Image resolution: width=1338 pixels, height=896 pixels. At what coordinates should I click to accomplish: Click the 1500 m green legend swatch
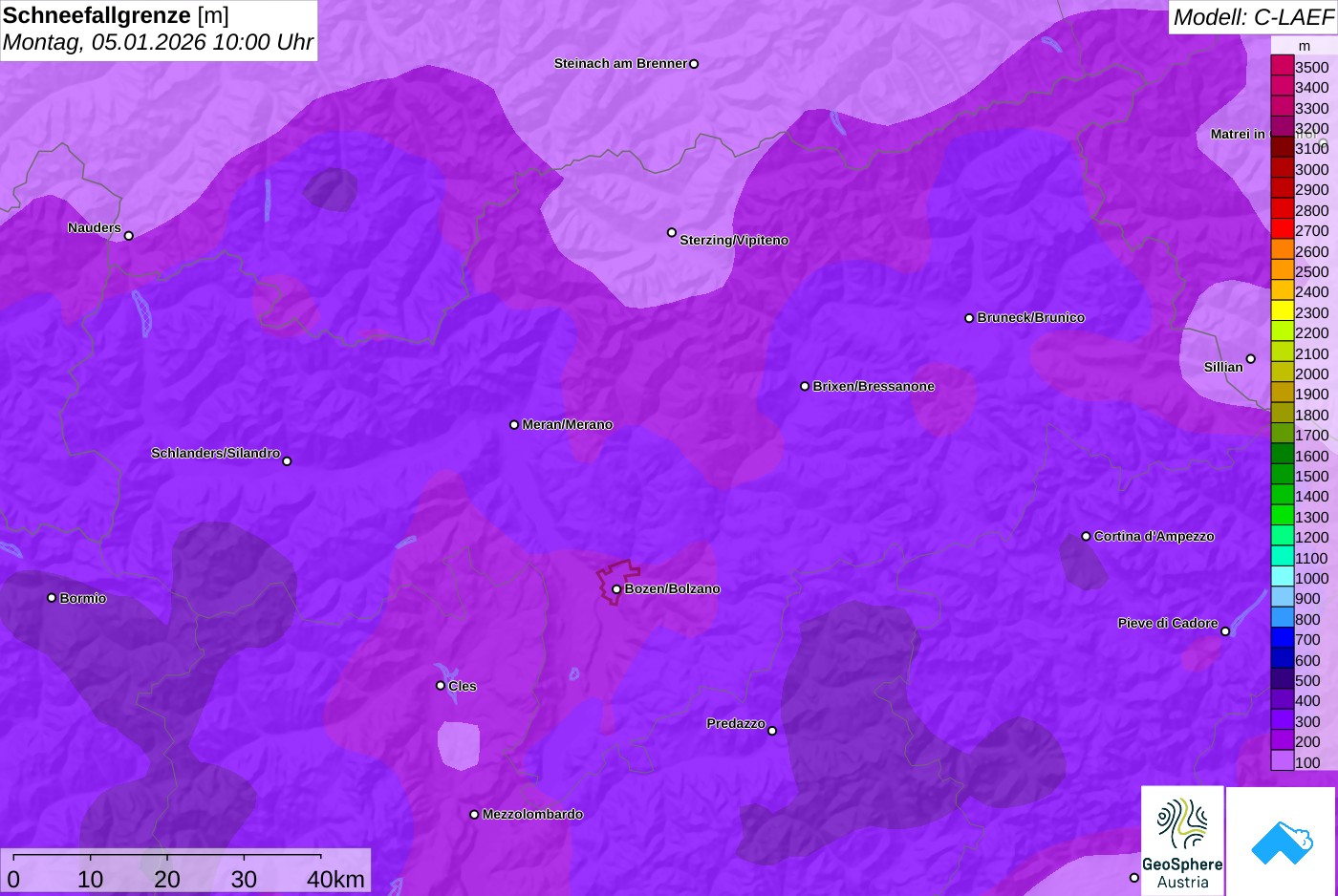click(1282, 475)
